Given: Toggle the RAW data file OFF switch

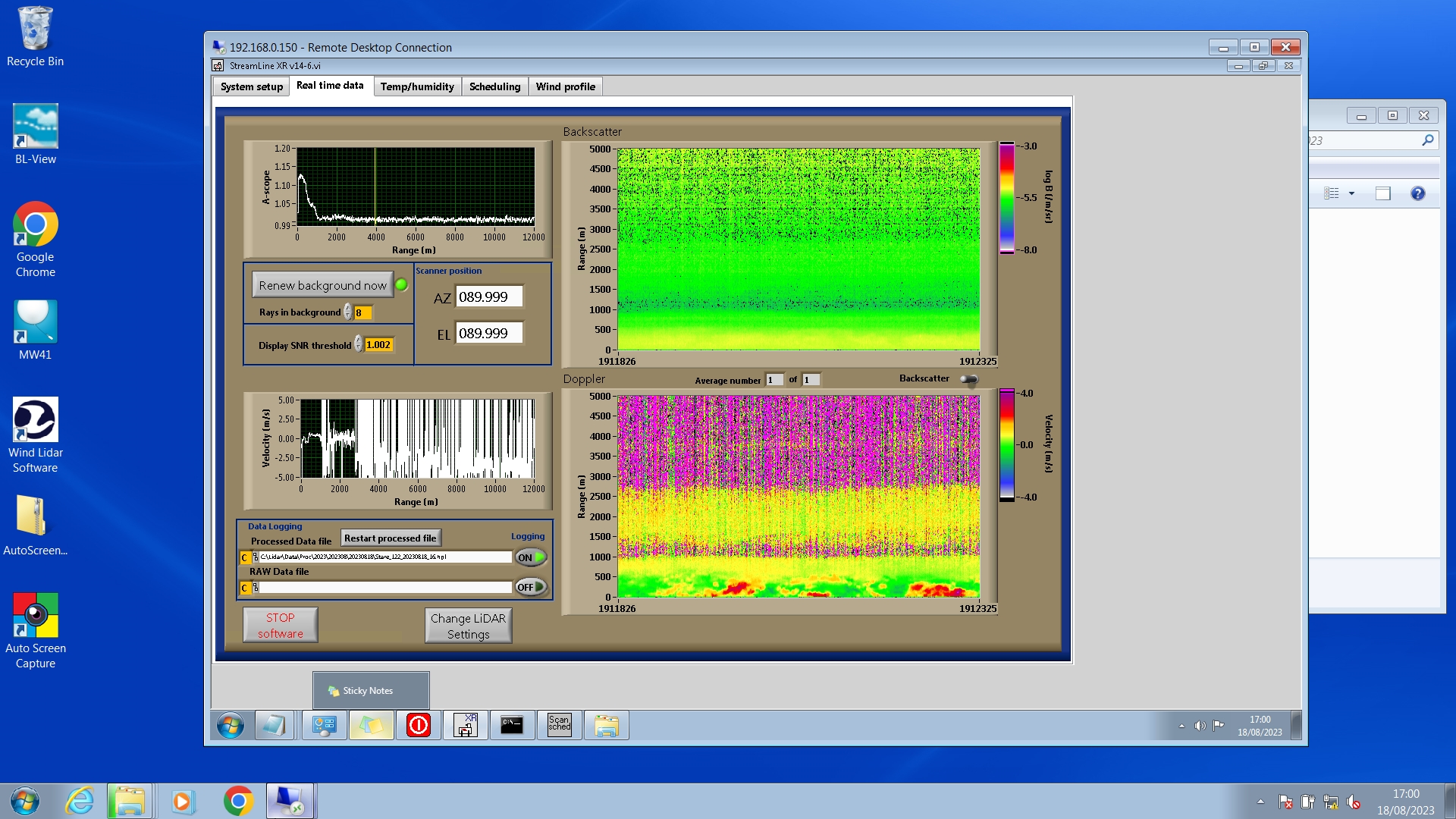Looking at the screenshot, I should 531,587.
